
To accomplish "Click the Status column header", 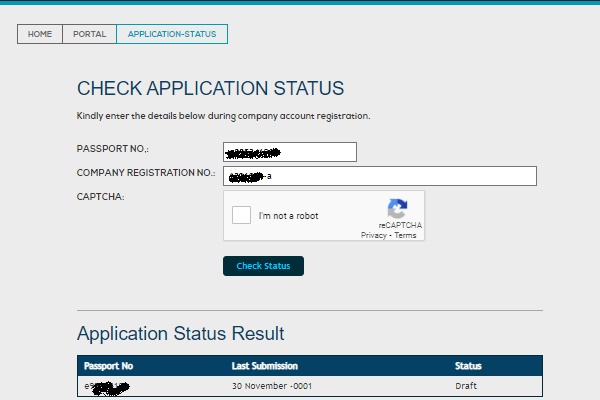I will pos(468,366).
